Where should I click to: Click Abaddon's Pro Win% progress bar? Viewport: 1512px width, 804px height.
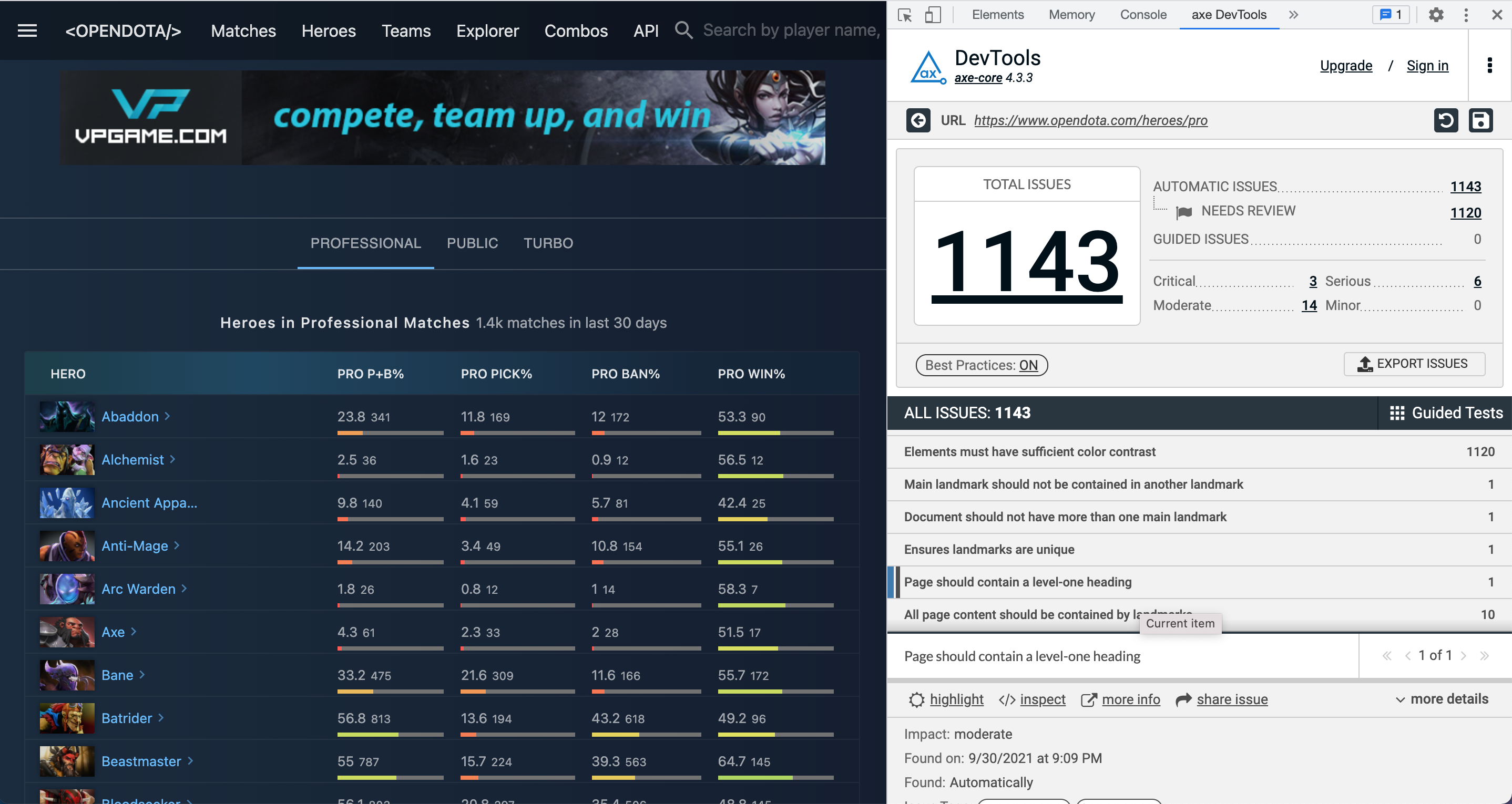tap(776, 434)
